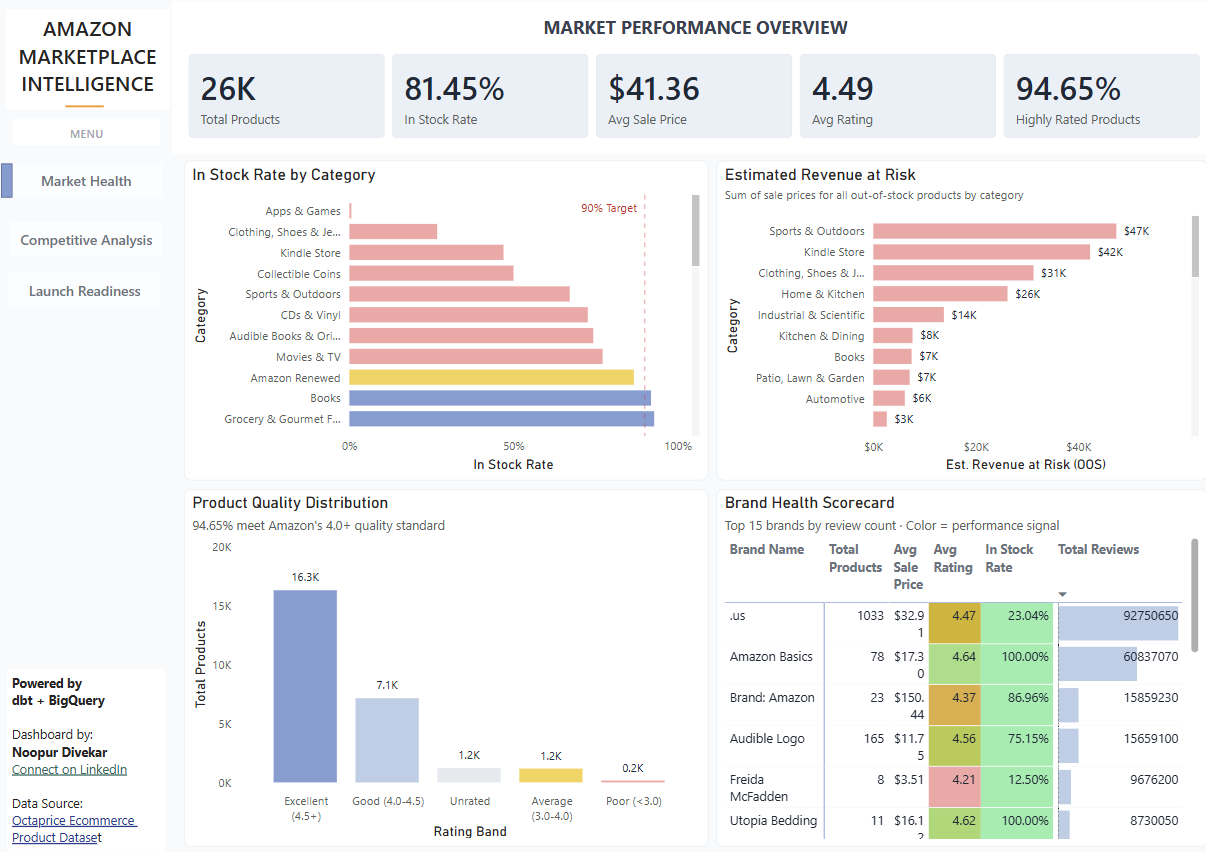Open the Connect on LinkedIn link
Screen dimensions: 1206x852
tap(69, 769)
